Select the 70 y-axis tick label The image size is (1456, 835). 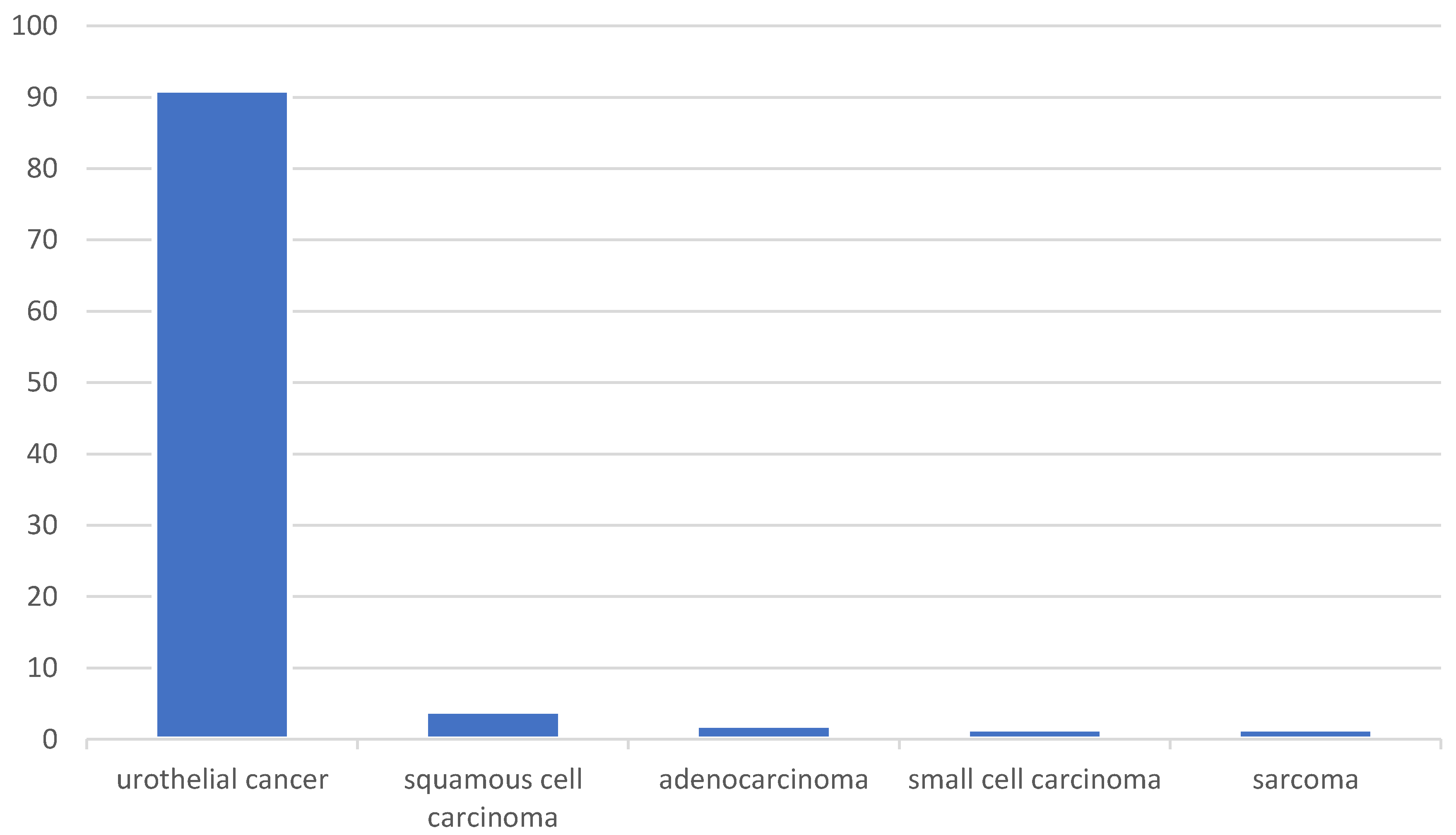(x=42, y=240)
